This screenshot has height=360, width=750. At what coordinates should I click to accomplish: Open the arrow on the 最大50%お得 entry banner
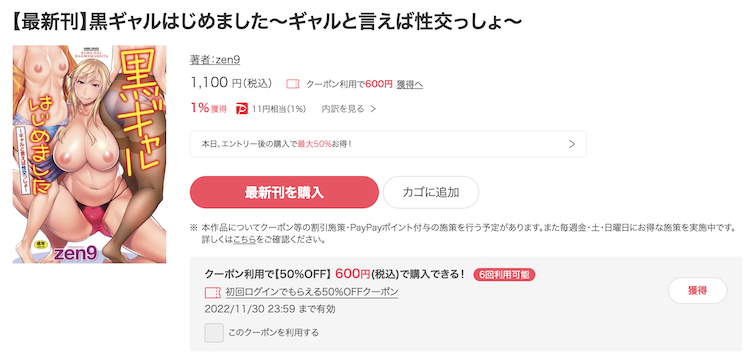coord(572,144)
